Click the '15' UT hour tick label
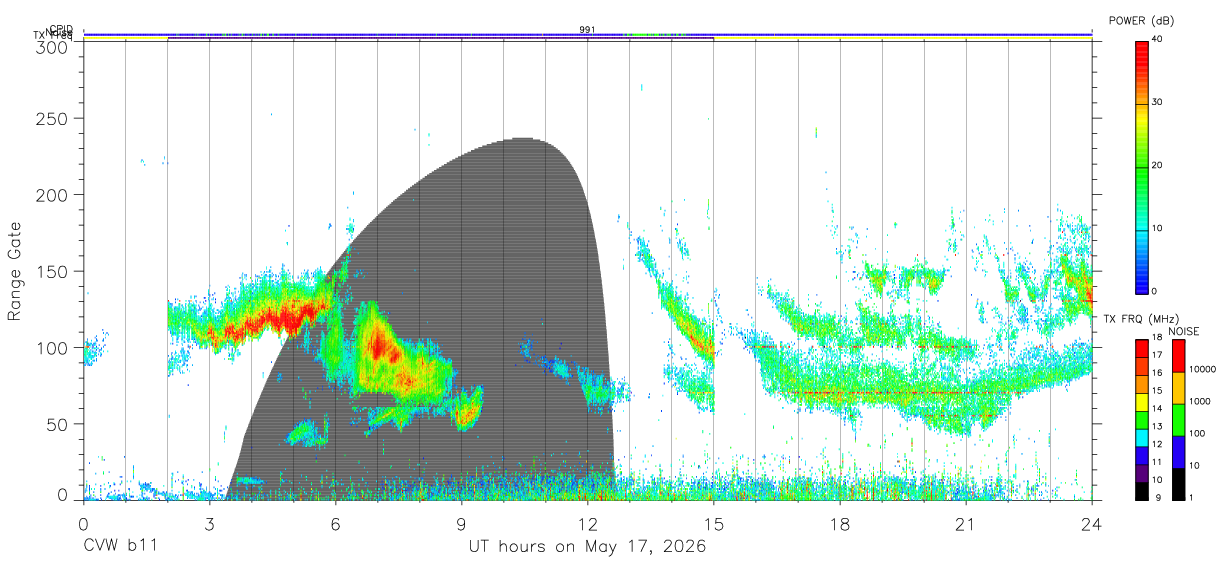1228x567 pixels. [713, 524]
